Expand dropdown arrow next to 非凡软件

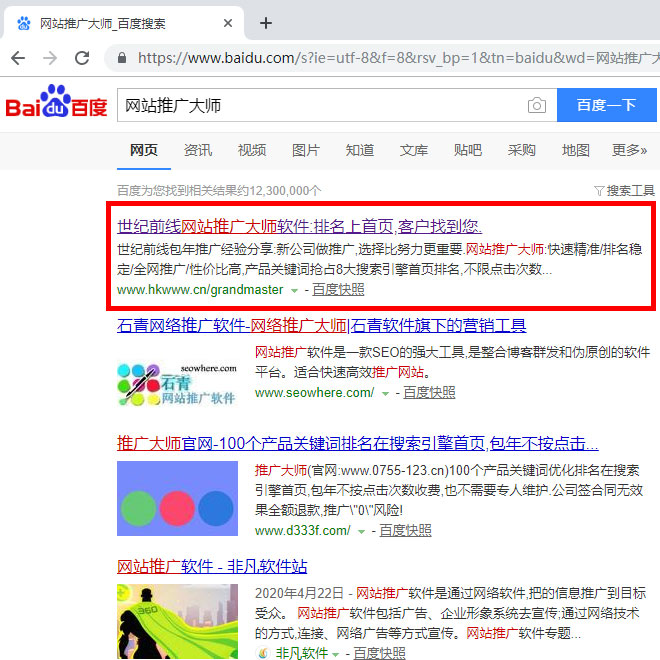coord(335,654)
